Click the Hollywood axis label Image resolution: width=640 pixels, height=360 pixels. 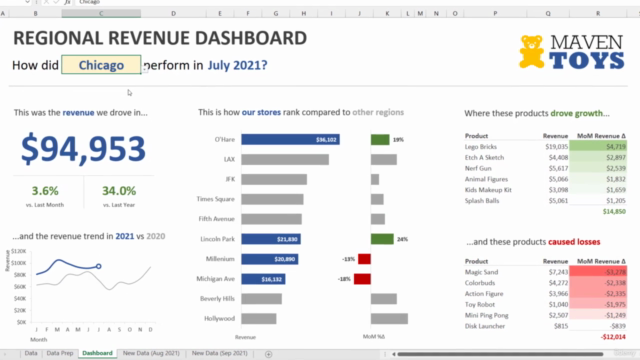[220, 318]
